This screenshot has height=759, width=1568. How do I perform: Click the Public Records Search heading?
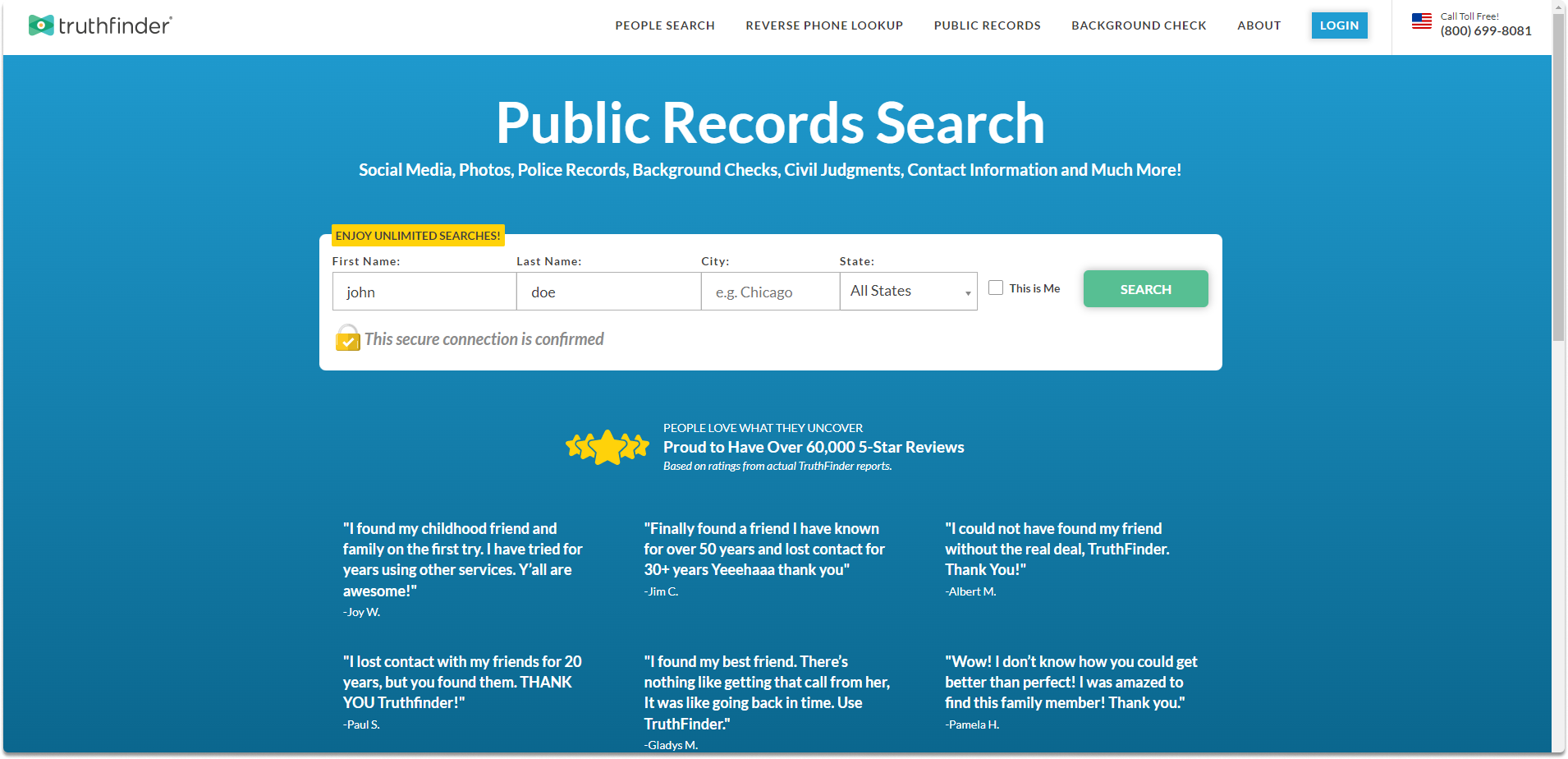[x=770, y=123]
